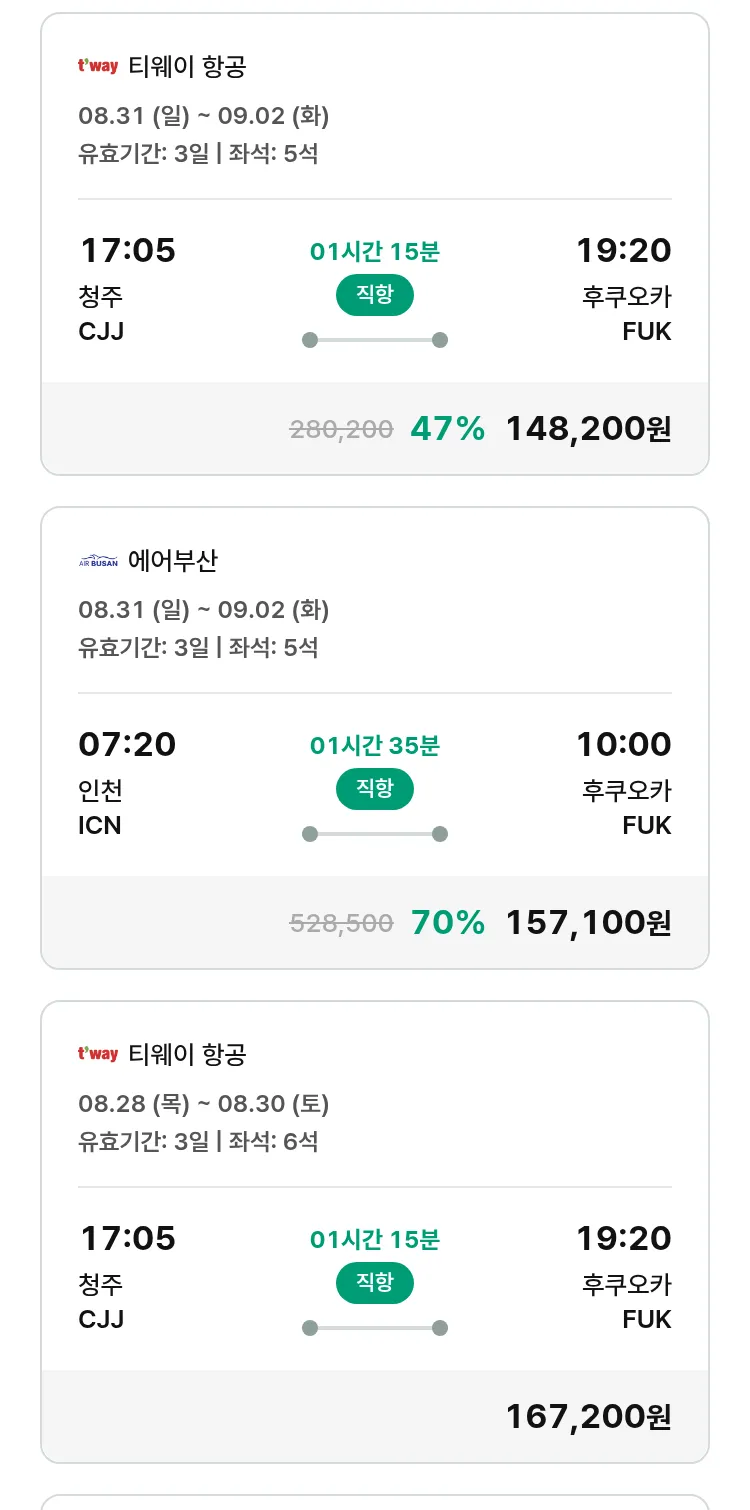Click the 직항 badge on first flight
This screenshot has width=750, height=1510.
pos(374,295)
